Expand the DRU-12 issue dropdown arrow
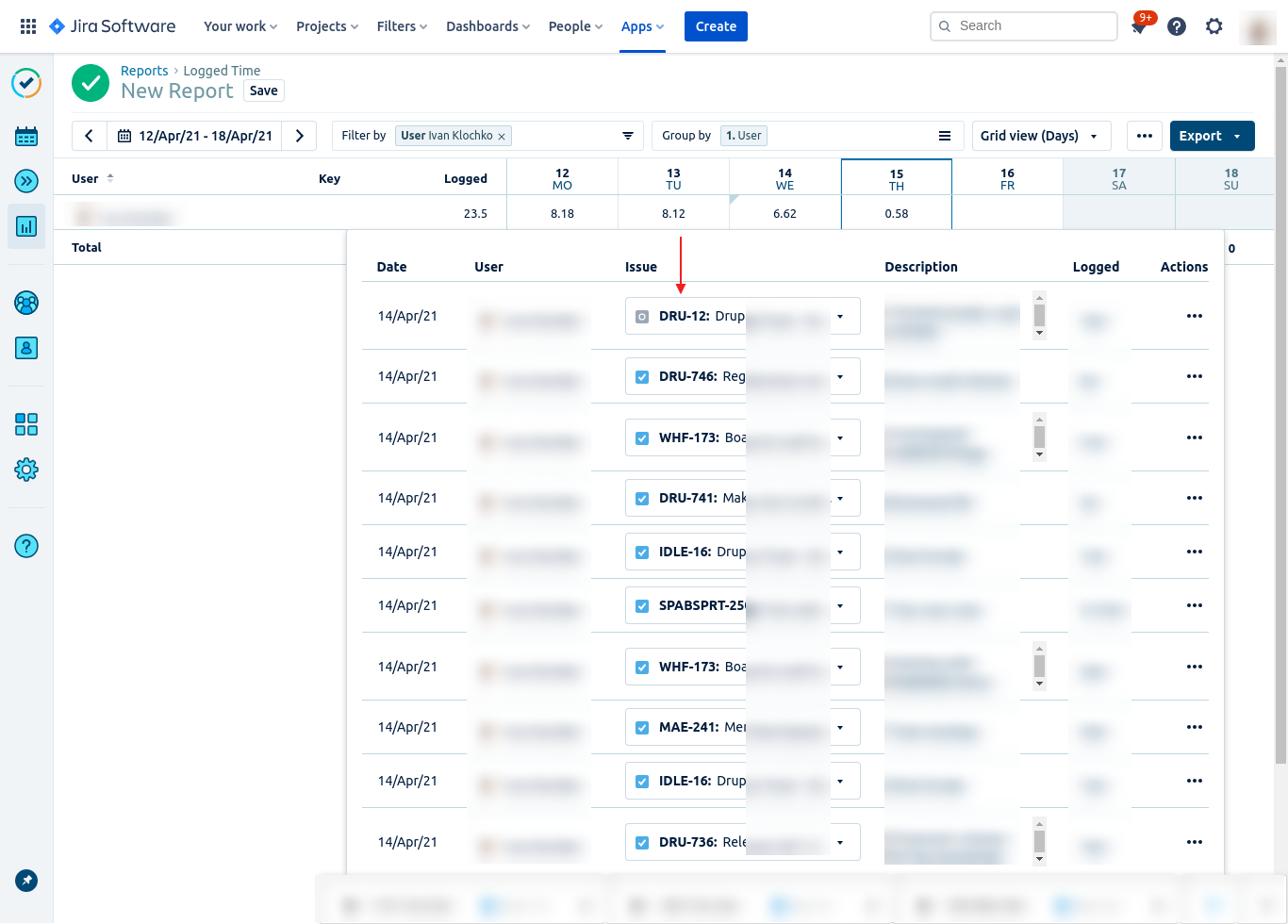 click(x=840, y=317)
